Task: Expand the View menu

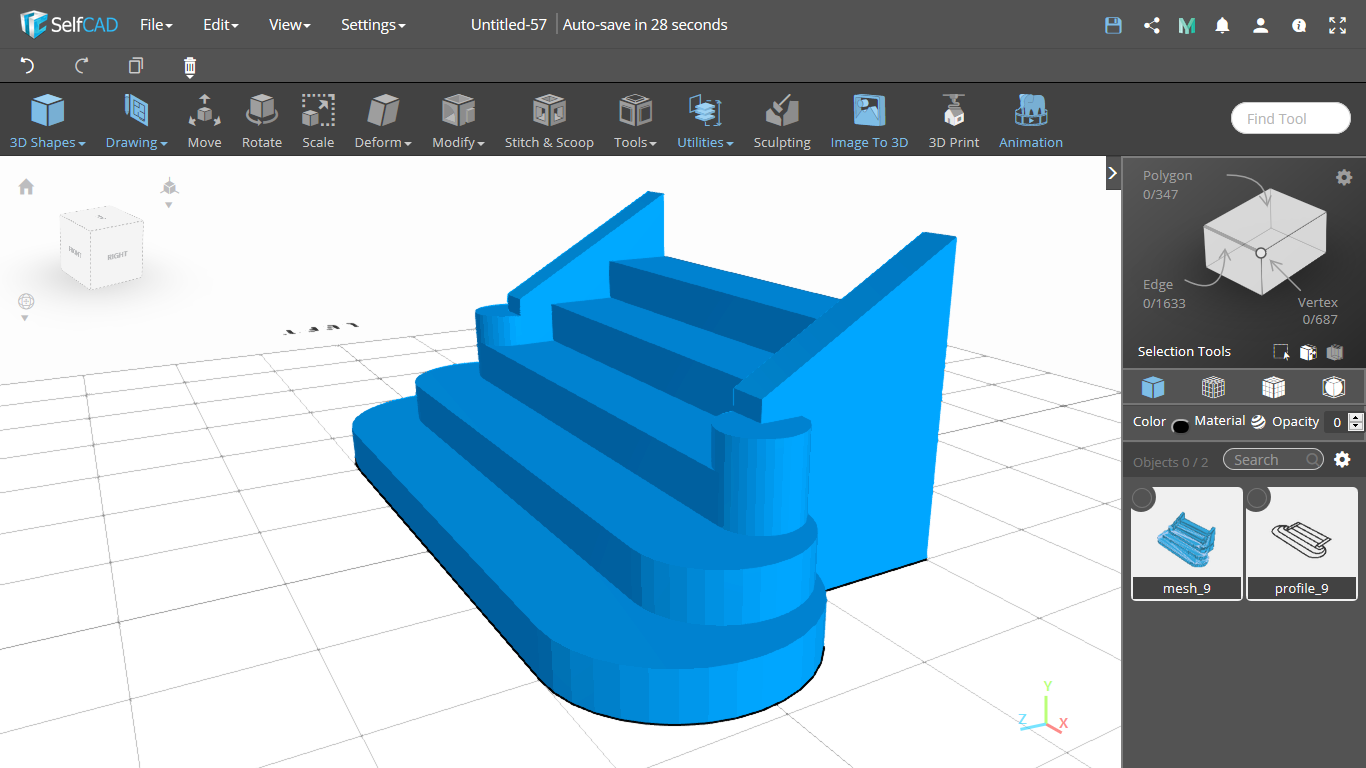Action: coord(289,25)
